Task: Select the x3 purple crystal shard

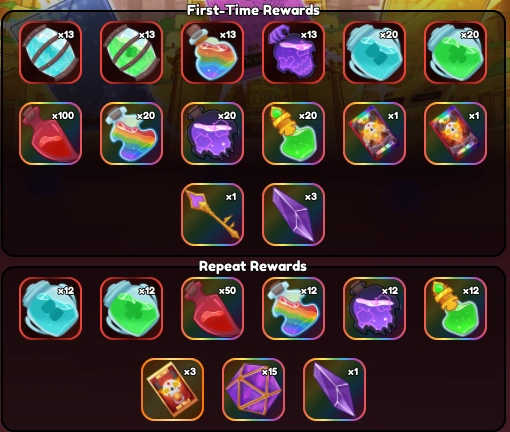Action: point(293,215)
